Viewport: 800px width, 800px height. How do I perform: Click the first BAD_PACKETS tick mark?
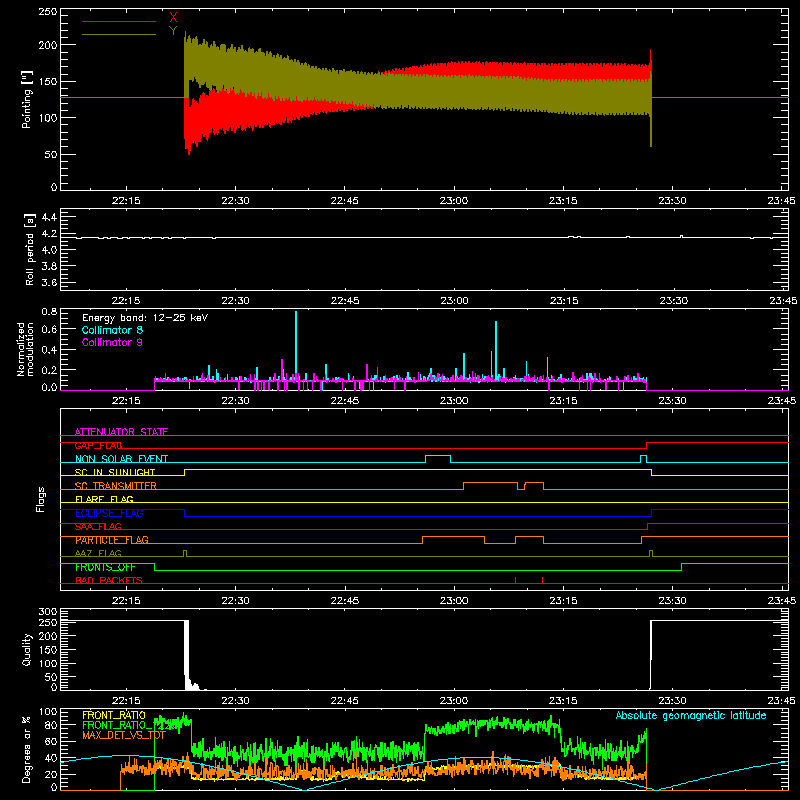(515, 580)
